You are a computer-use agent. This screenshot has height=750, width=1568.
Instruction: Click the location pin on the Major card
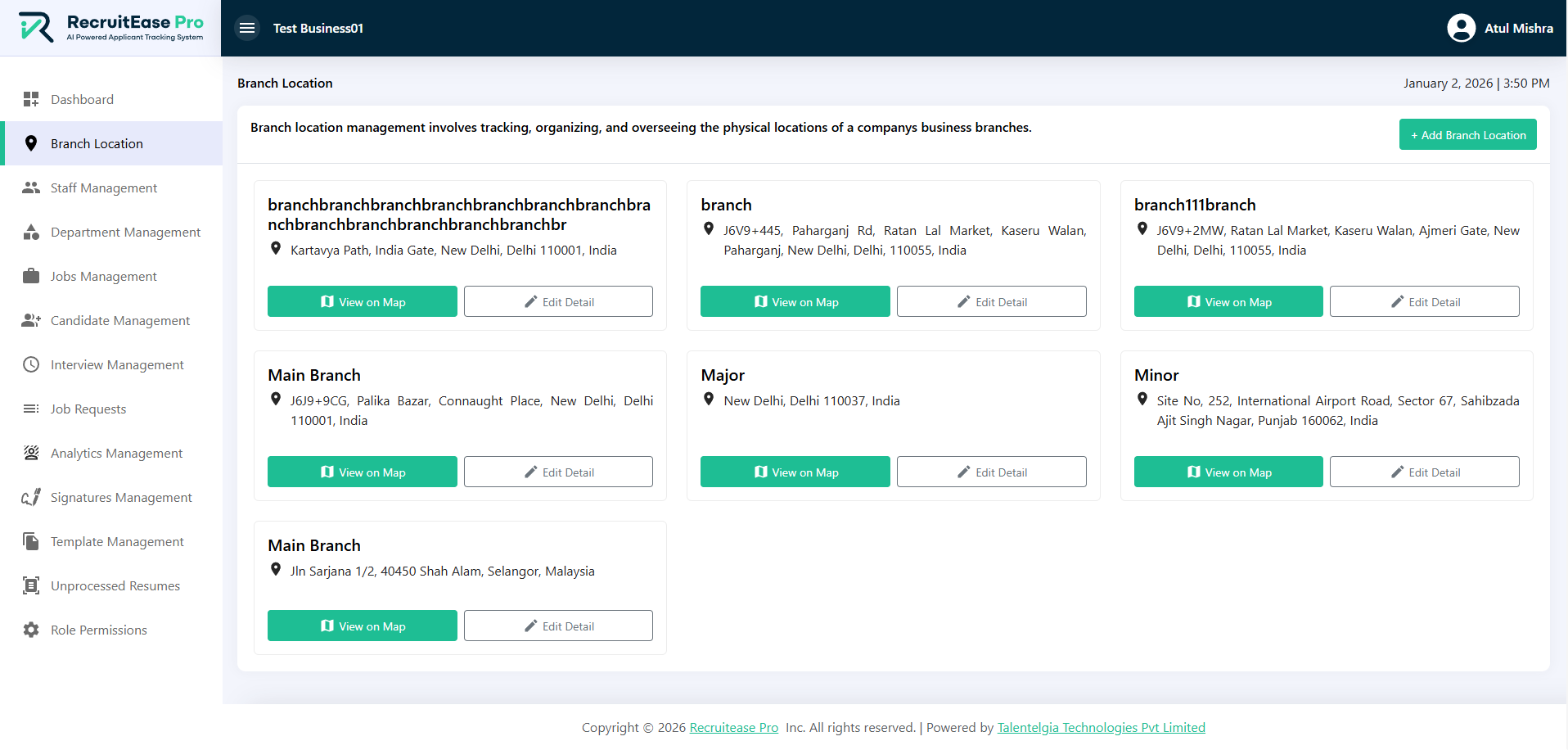[x=709, y=400]
